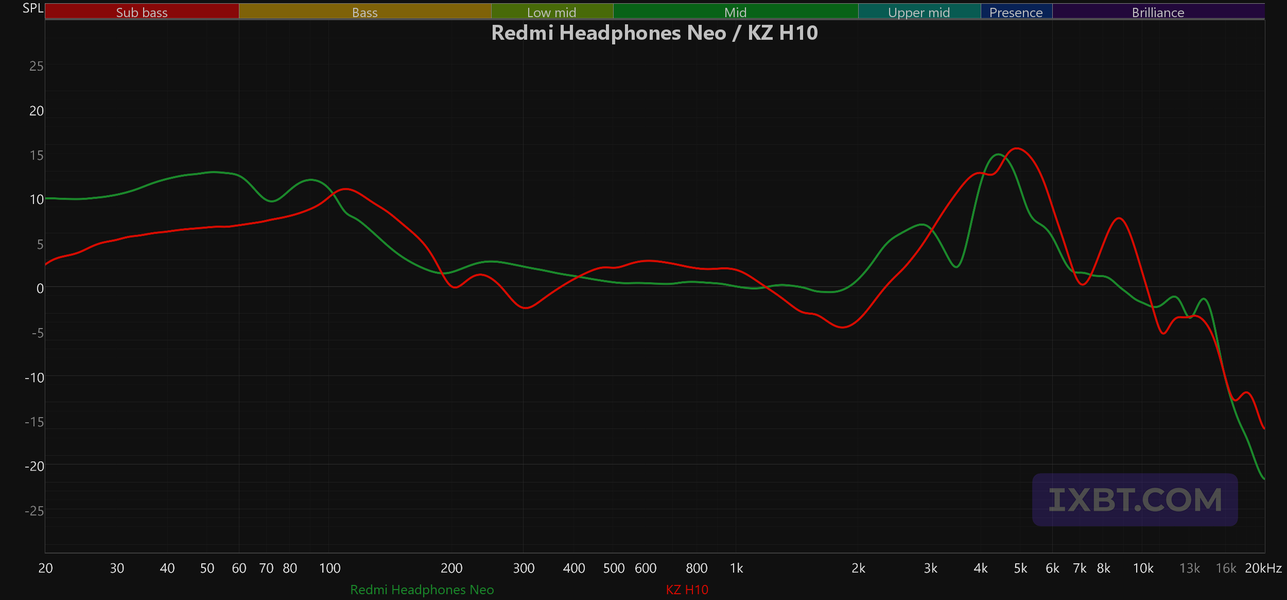Click the 20 Hz start frequency label

pyautogui.click(x=45, y=568)
